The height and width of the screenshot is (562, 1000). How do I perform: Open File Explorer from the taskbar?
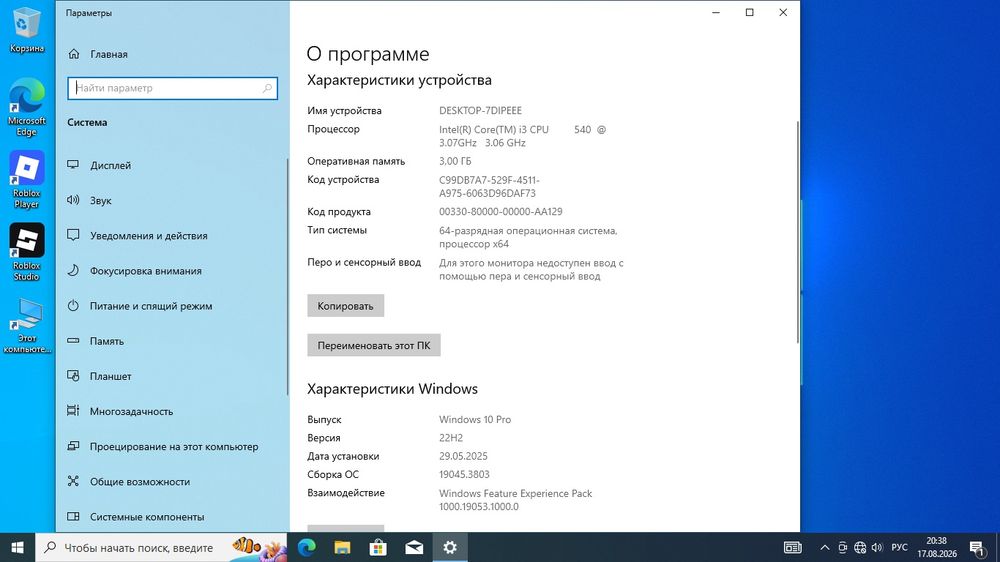(x=342, y=547)
